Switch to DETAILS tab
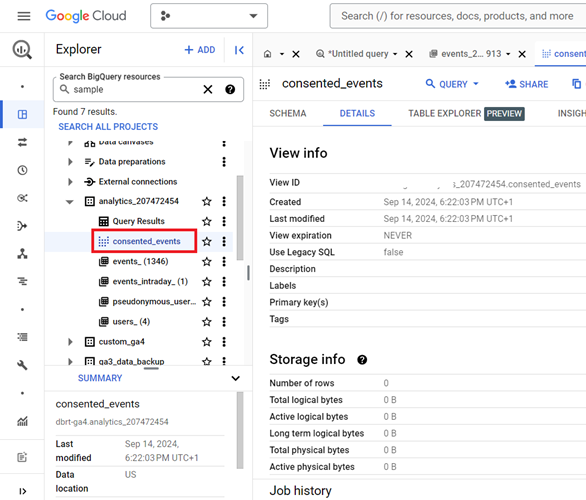Image resolution: width=586 pixels, height=500 pixels. click(357, 113)
